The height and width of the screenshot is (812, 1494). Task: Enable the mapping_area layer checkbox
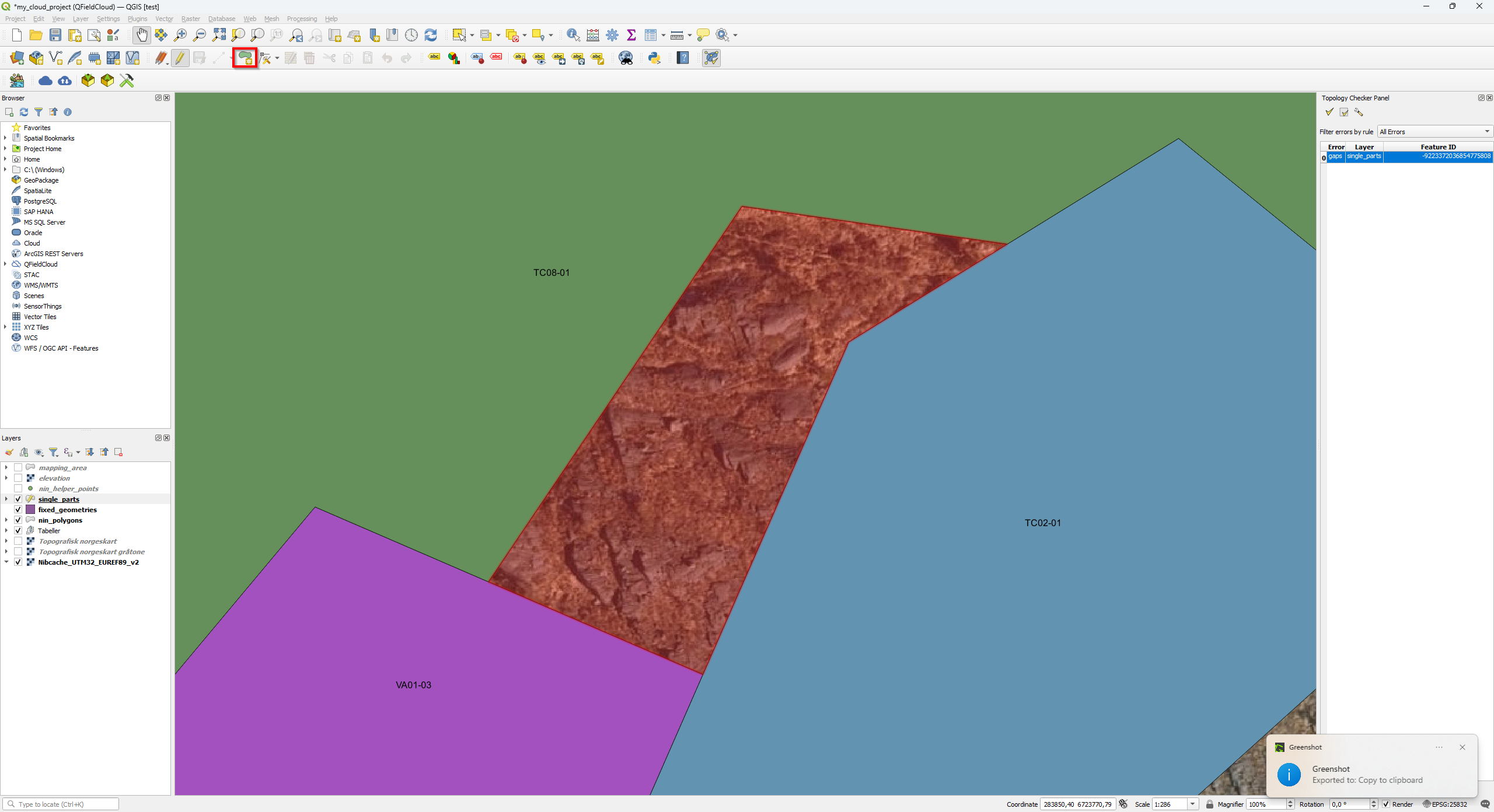[x=18, y=468]
